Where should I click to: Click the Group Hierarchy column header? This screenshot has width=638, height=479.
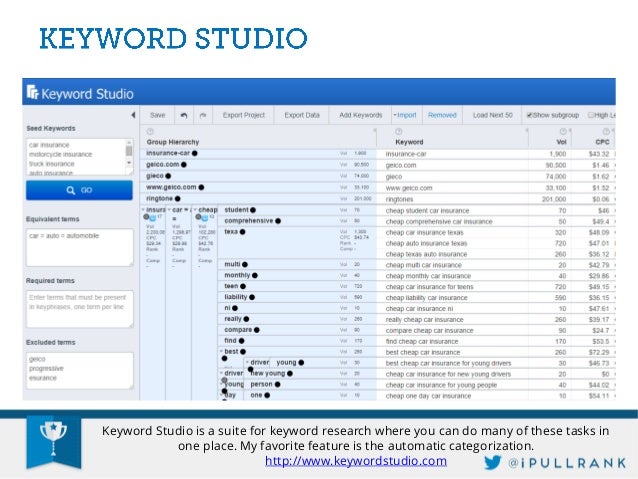(173, 142)
